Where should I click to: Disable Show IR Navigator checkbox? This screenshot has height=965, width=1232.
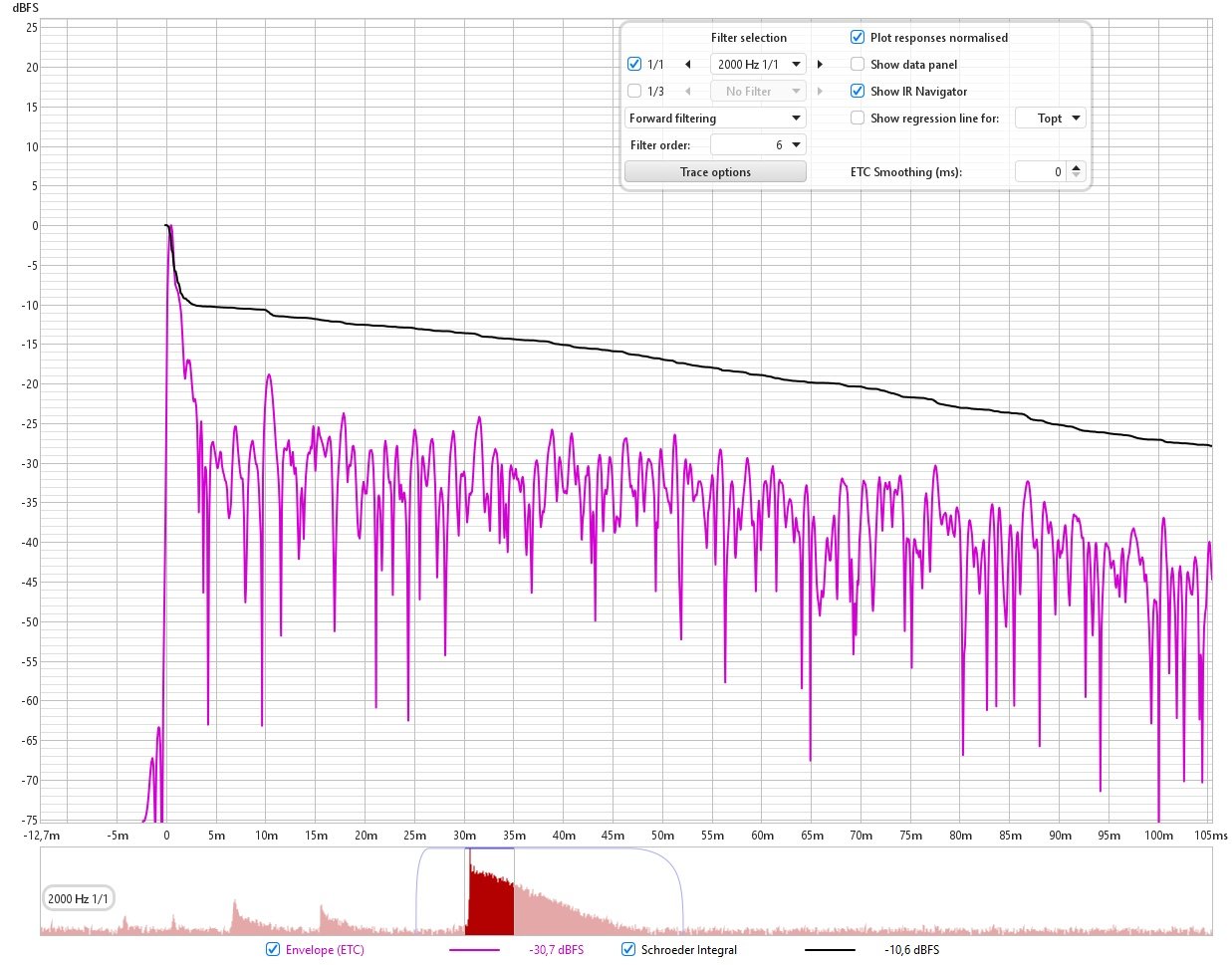[x=858, y=92]
